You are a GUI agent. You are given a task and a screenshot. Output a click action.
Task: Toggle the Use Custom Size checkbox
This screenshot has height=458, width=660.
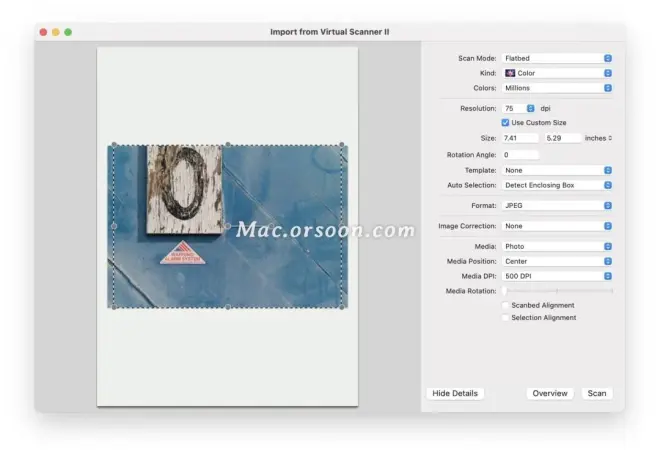pyautogui.click(x=506, y=122)
